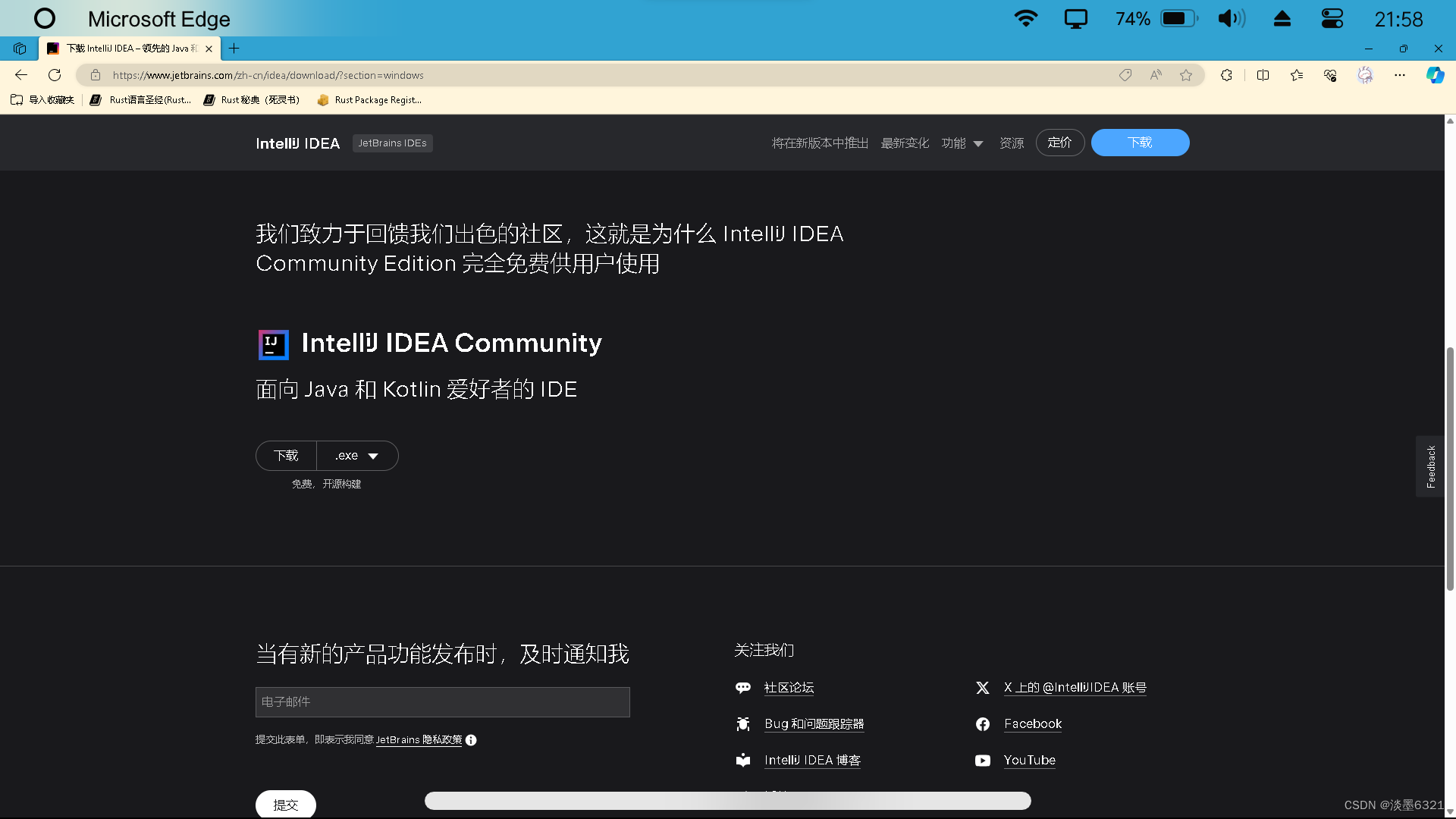
Task: Open the 社区论坛 link
Action: pos(789,688)
